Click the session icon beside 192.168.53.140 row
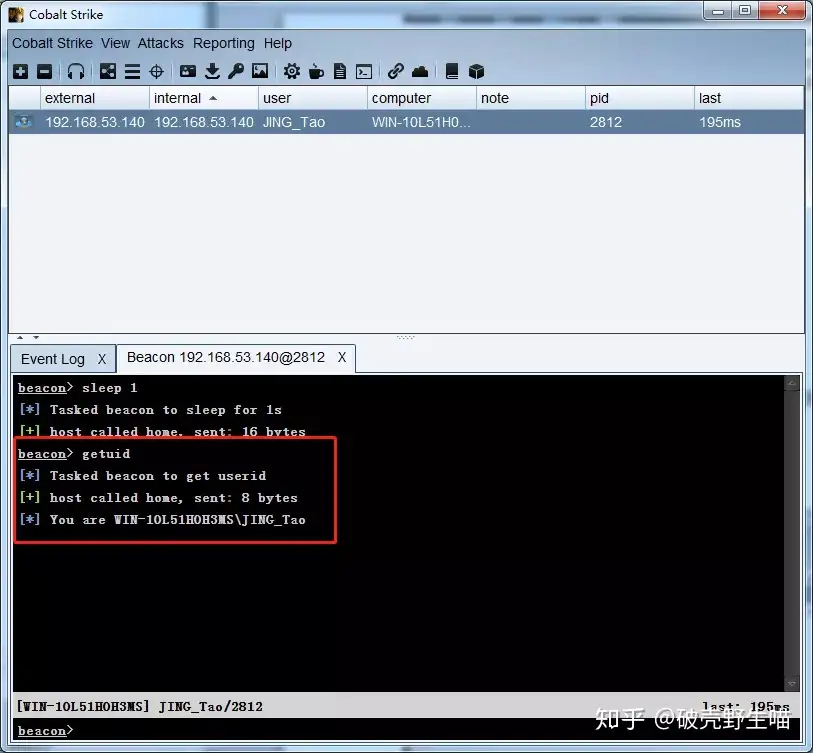This screenshot has height=753, width=813. tap(24, 122)
